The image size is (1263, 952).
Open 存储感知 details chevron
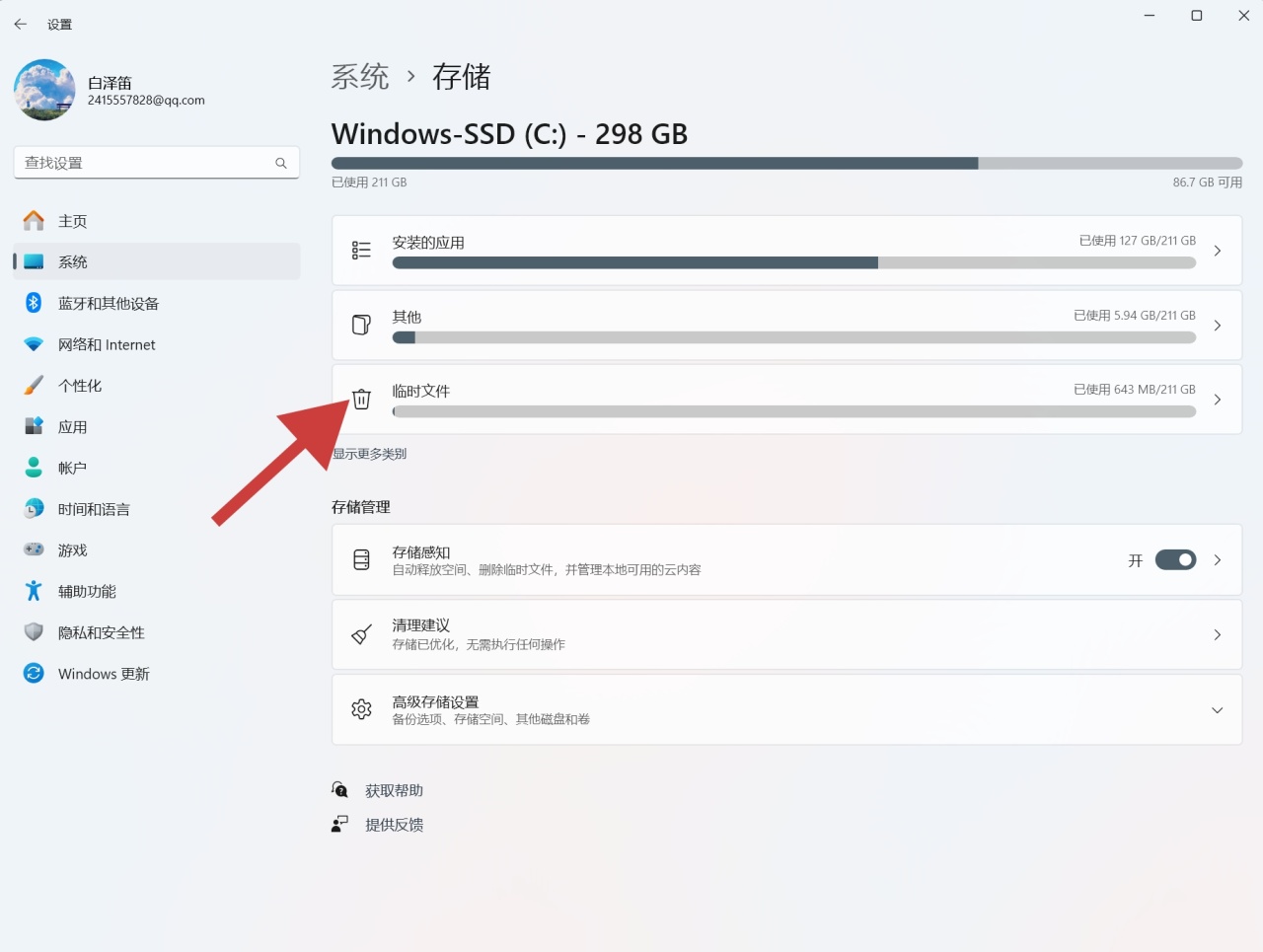[x=1218, y=559]
